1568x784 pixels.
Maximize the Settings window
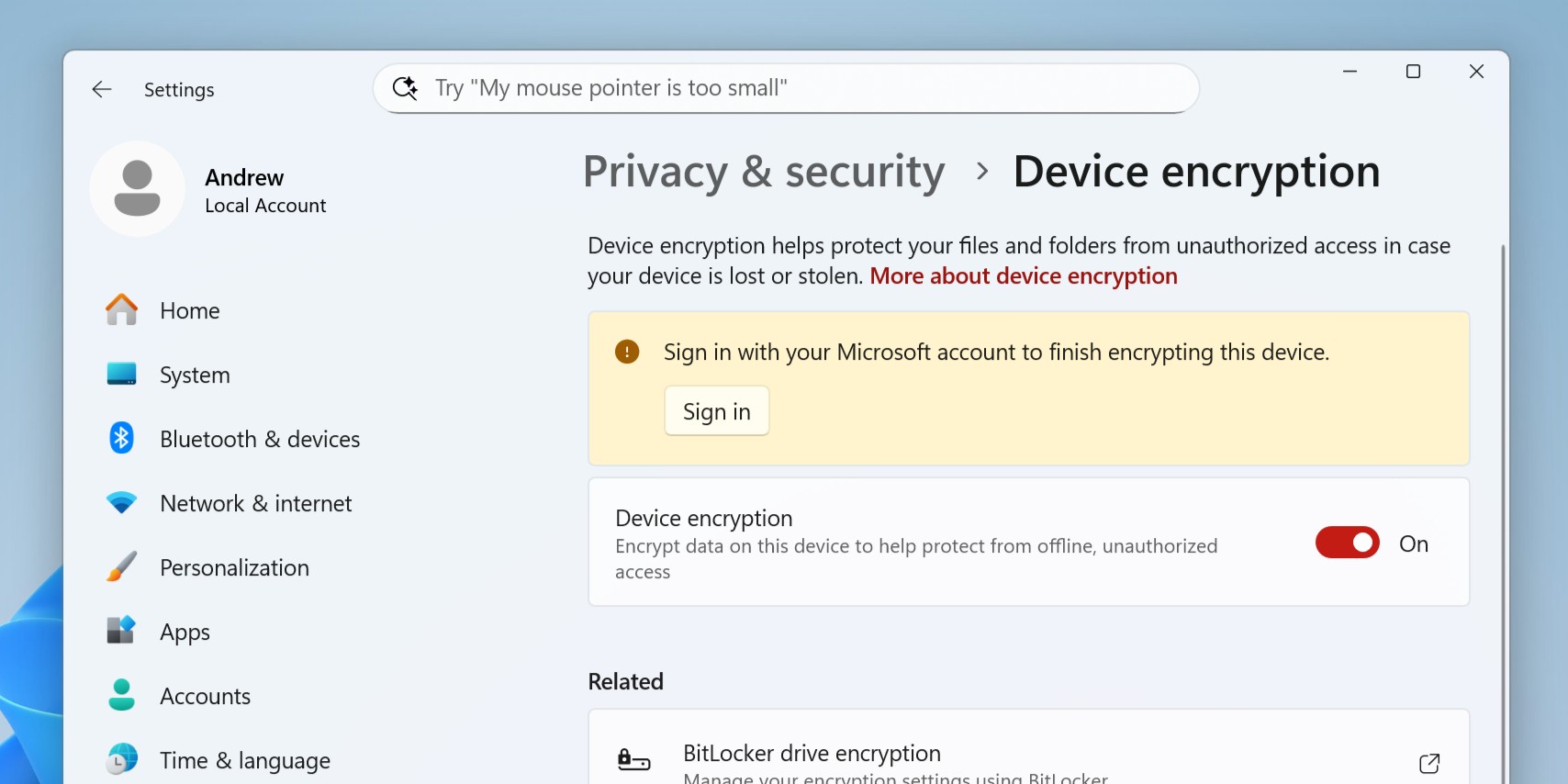click(1413, 72)
